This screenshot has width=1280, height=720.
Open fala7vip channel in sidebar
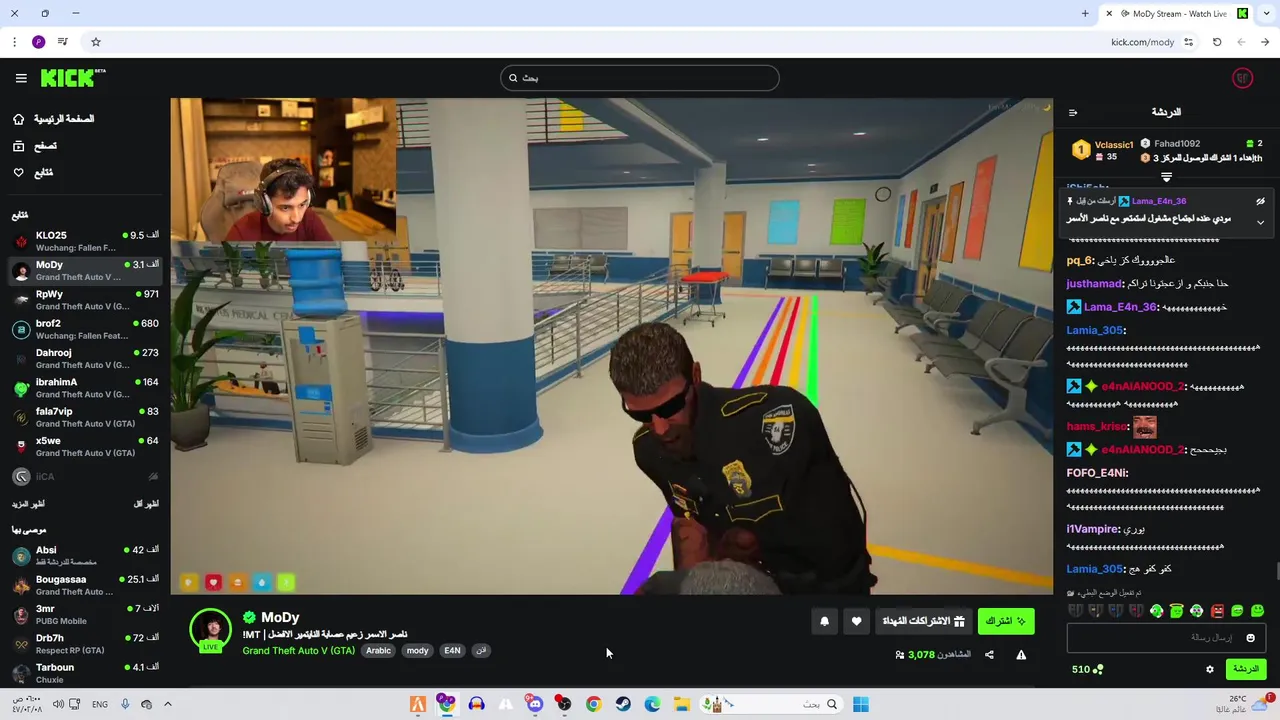click(x=85, y=417)
